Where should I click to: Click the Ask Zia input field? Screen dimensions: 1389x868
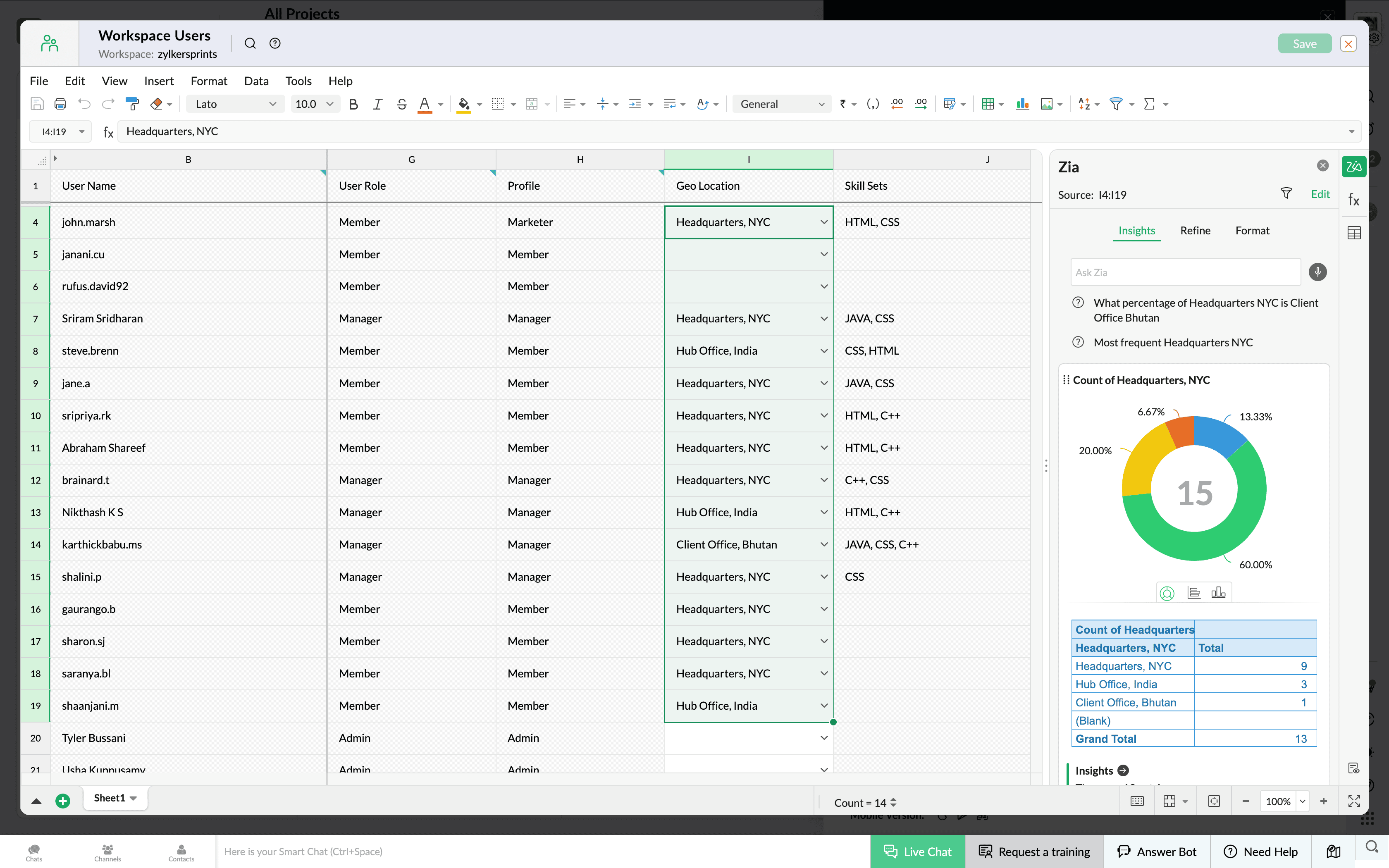coord(1185,272)
